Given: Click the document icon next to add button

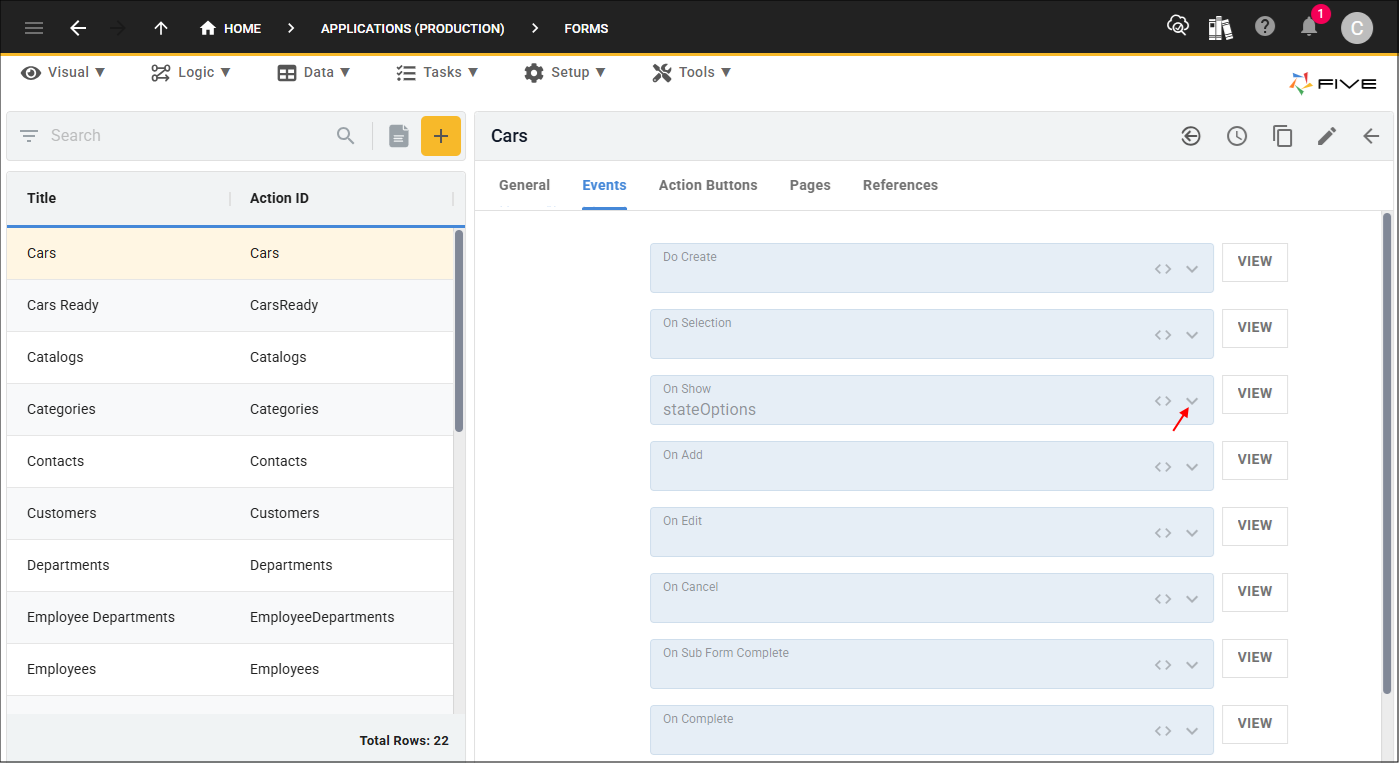Looking at the screenshot, I should click(399, 136).
